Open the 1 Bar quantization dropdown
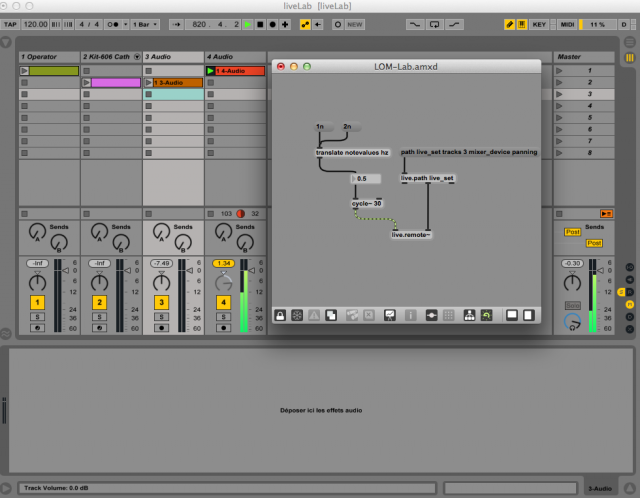This screenshot has width=640, height=498. coord(143,22)
